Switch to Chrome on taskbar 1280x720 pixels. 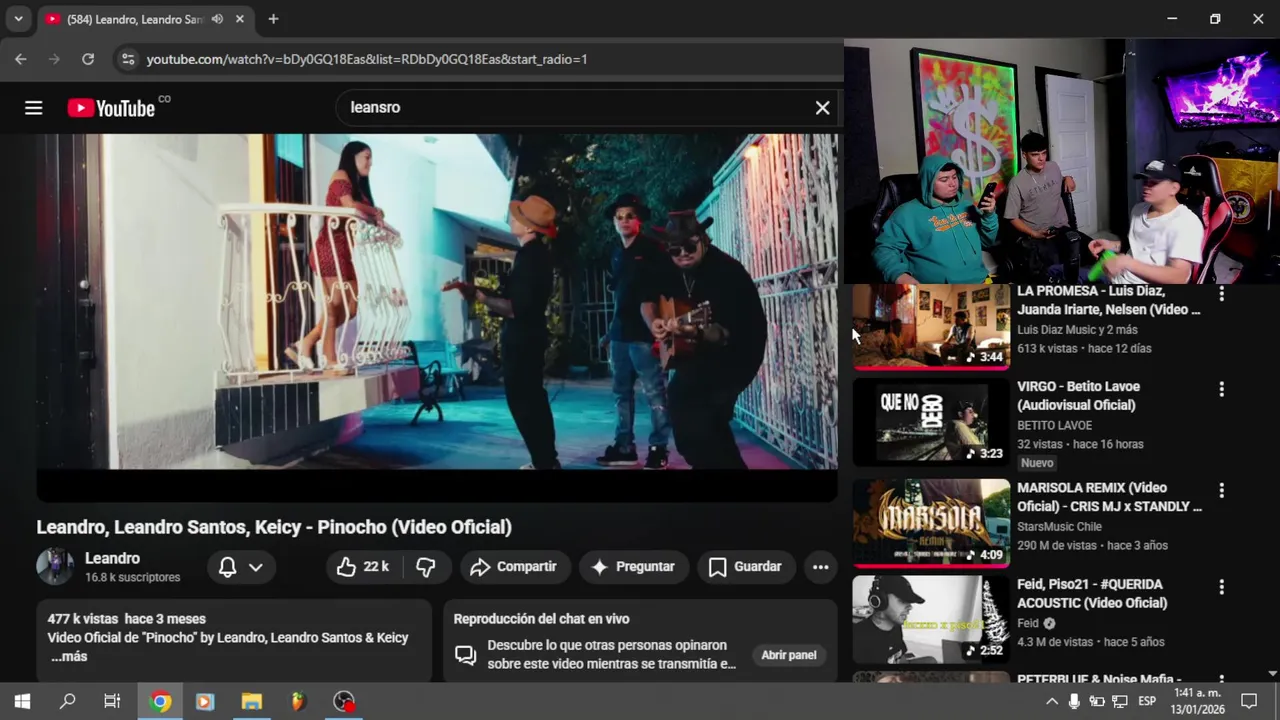tap(160, 701)
